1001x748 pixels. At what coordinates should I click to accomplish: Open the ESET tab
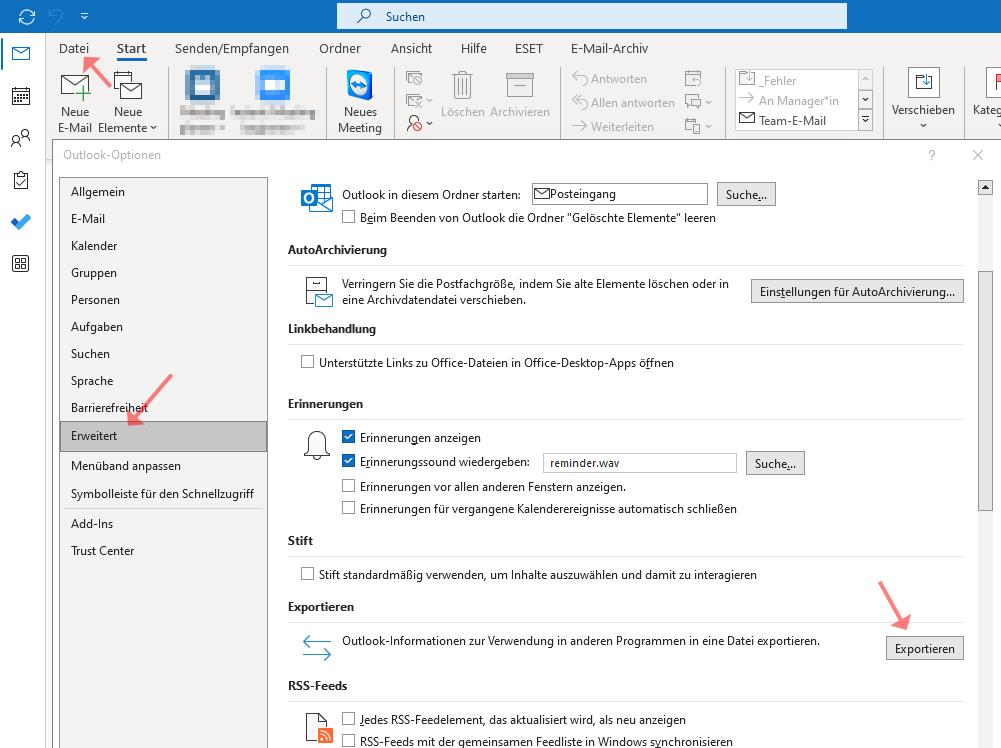pos(529,49)
